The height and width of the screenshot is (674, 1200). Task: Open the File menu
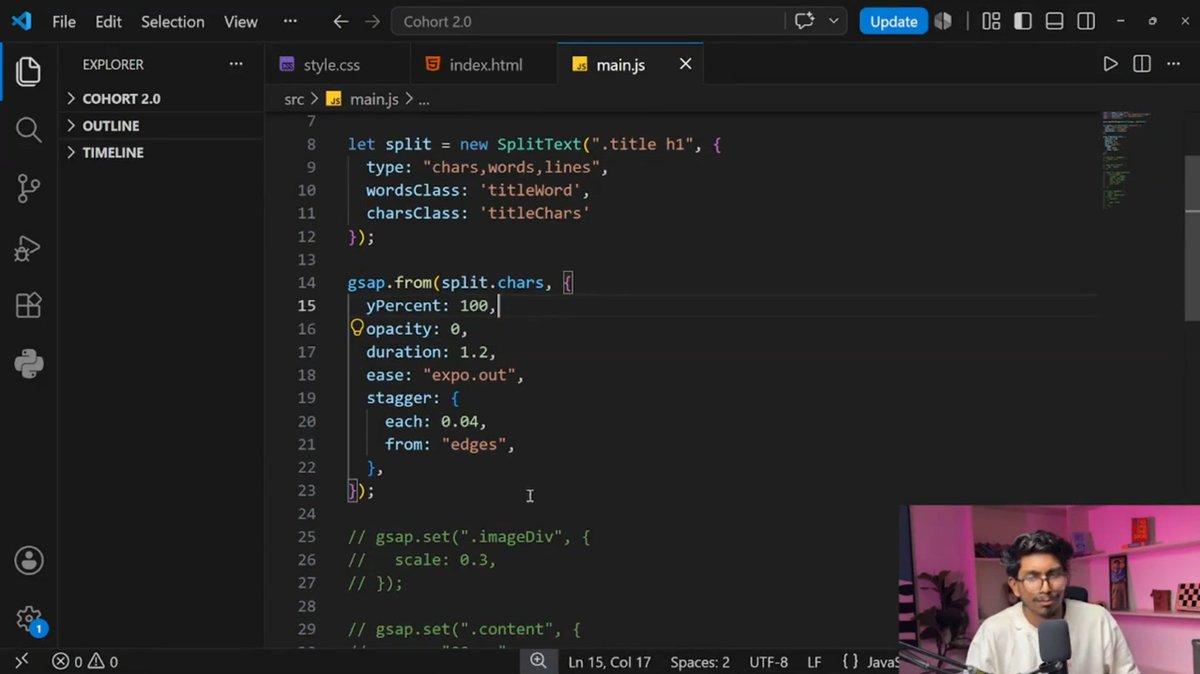64,21
